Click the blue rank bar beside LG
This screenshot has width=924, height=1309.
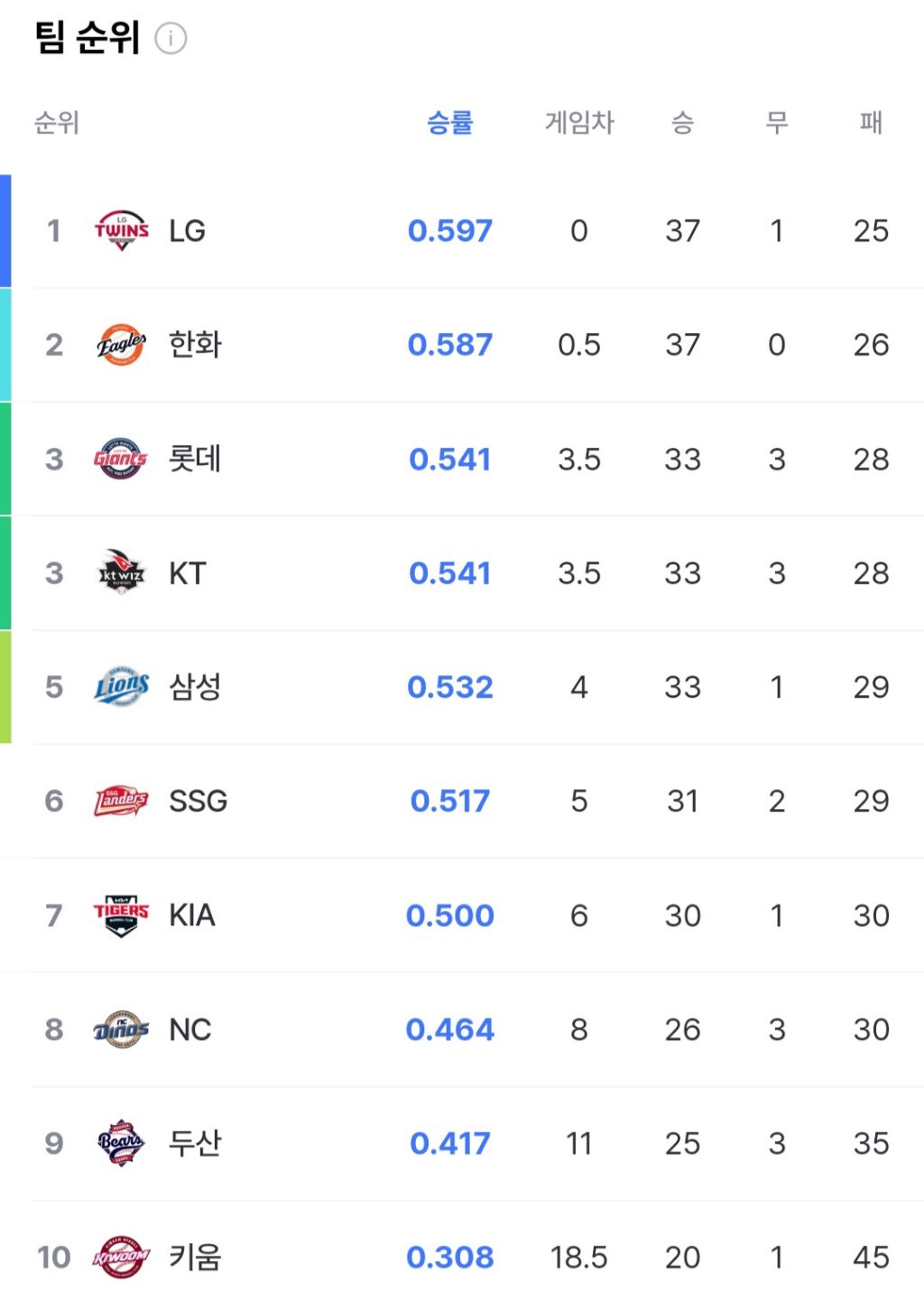5,231
